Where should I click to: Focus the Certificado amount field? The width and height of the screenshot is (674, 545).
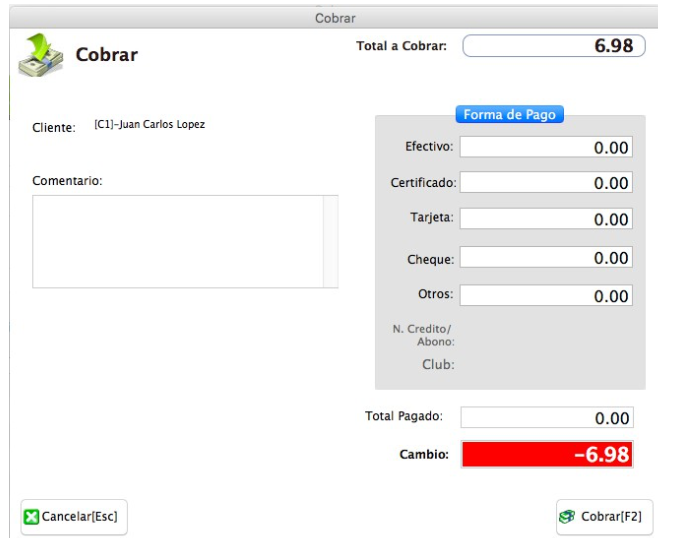point(546,183)
